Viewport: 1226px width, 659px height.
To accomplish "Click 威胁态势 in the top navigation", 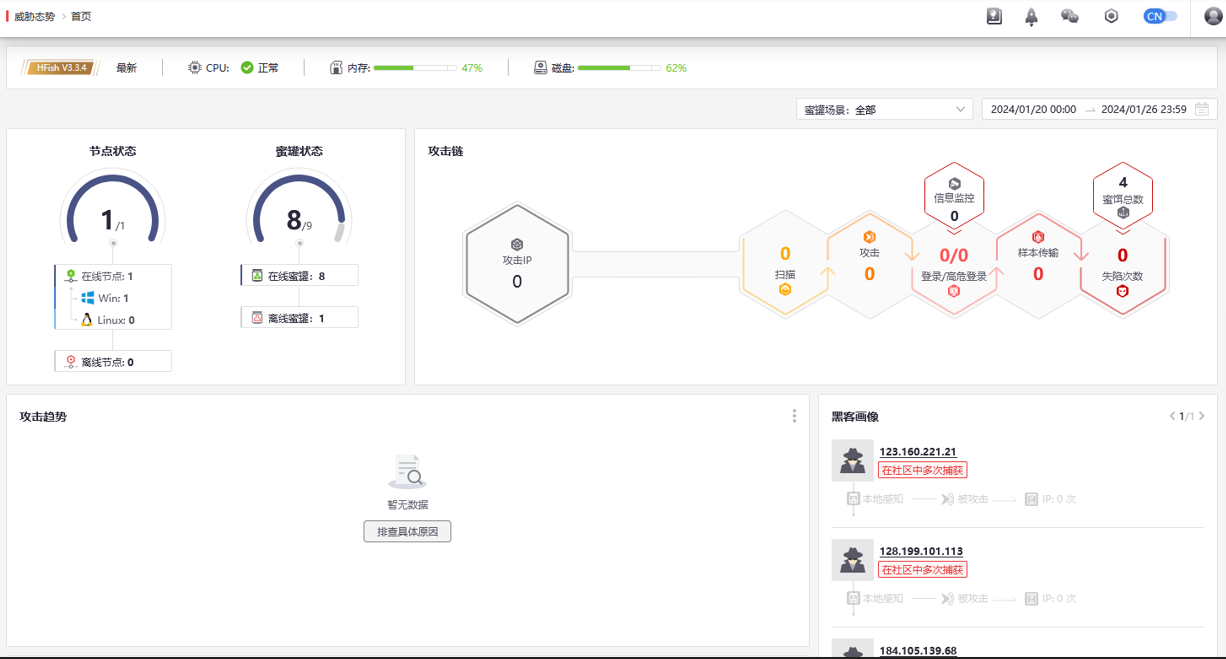I will [33, 16].
